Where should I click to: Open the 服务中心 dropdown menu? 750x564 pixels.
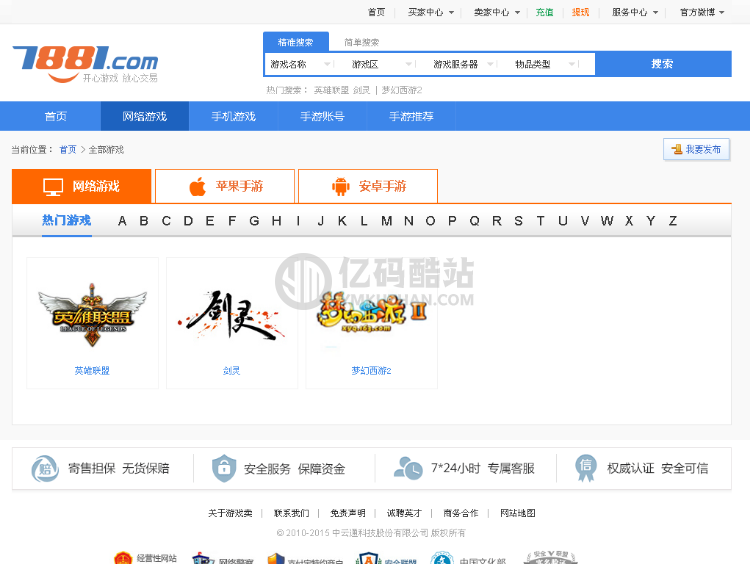[635, 12]
